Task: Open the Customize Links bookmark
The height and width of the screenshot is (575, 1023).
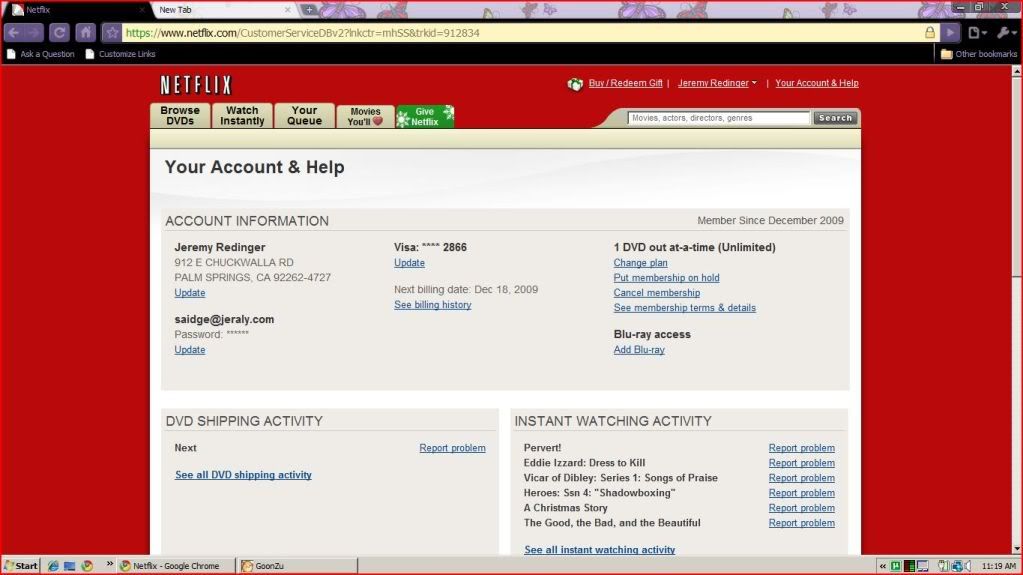Action: point(120,54)
